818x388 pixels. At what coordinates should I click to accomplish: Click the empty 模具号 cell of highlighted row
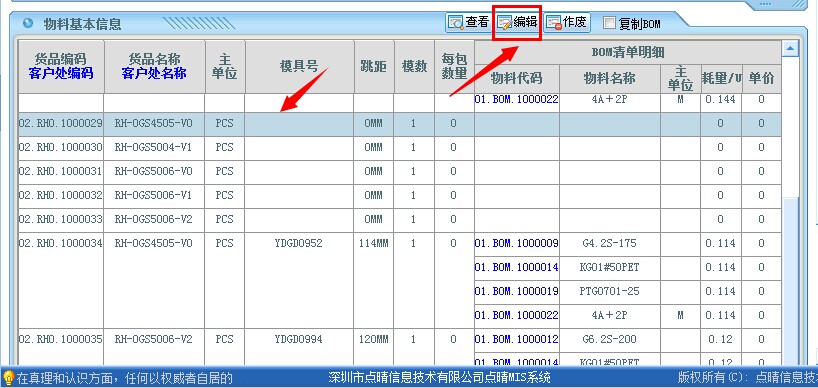pos(299,124)
